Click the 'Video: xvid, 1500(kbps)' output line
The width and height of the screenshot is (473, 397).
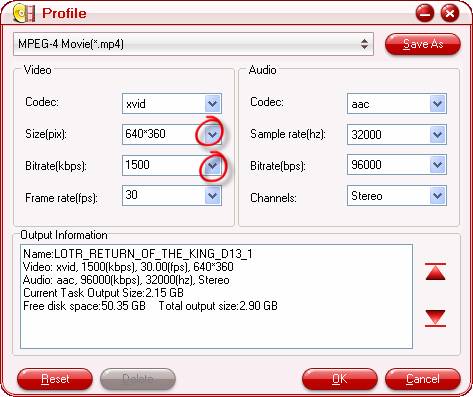pos(128,267)
